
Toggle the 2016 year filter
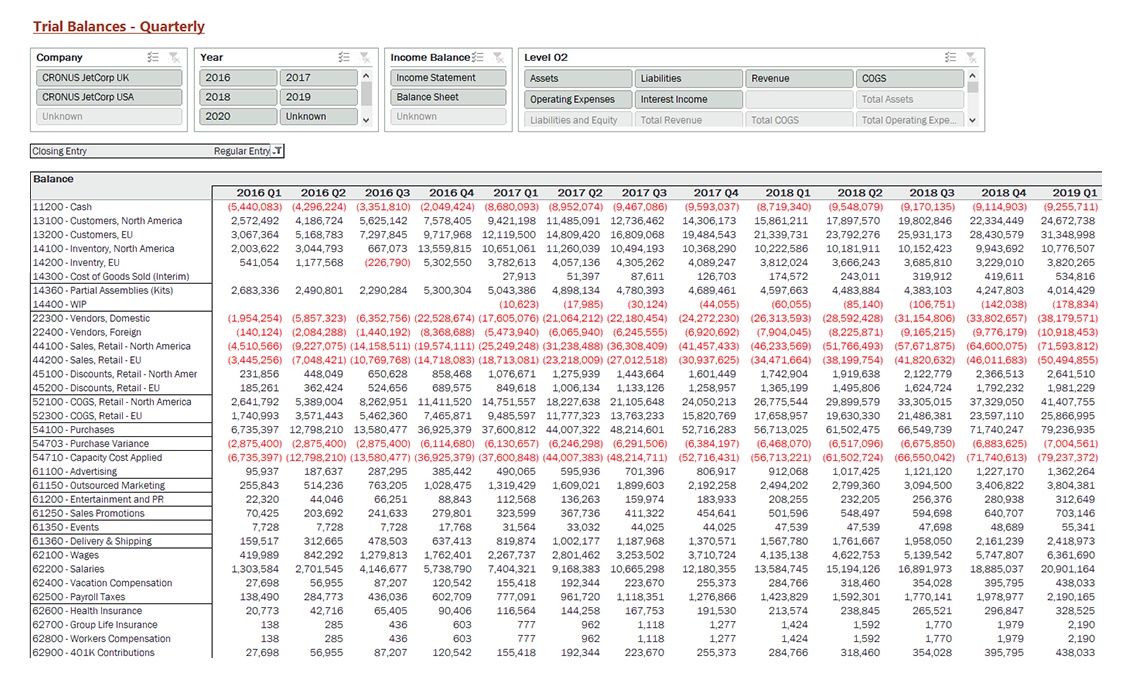(238, 78)
